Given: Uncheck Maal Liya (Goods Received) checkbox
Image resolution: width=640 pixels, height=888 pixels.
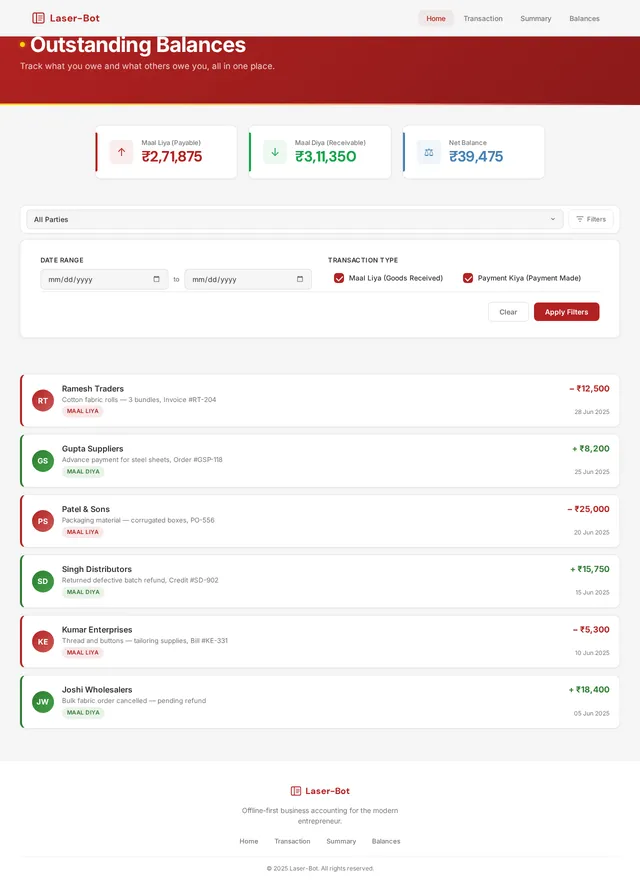Looking at the screenshot, I should click(x=339, y=278).
